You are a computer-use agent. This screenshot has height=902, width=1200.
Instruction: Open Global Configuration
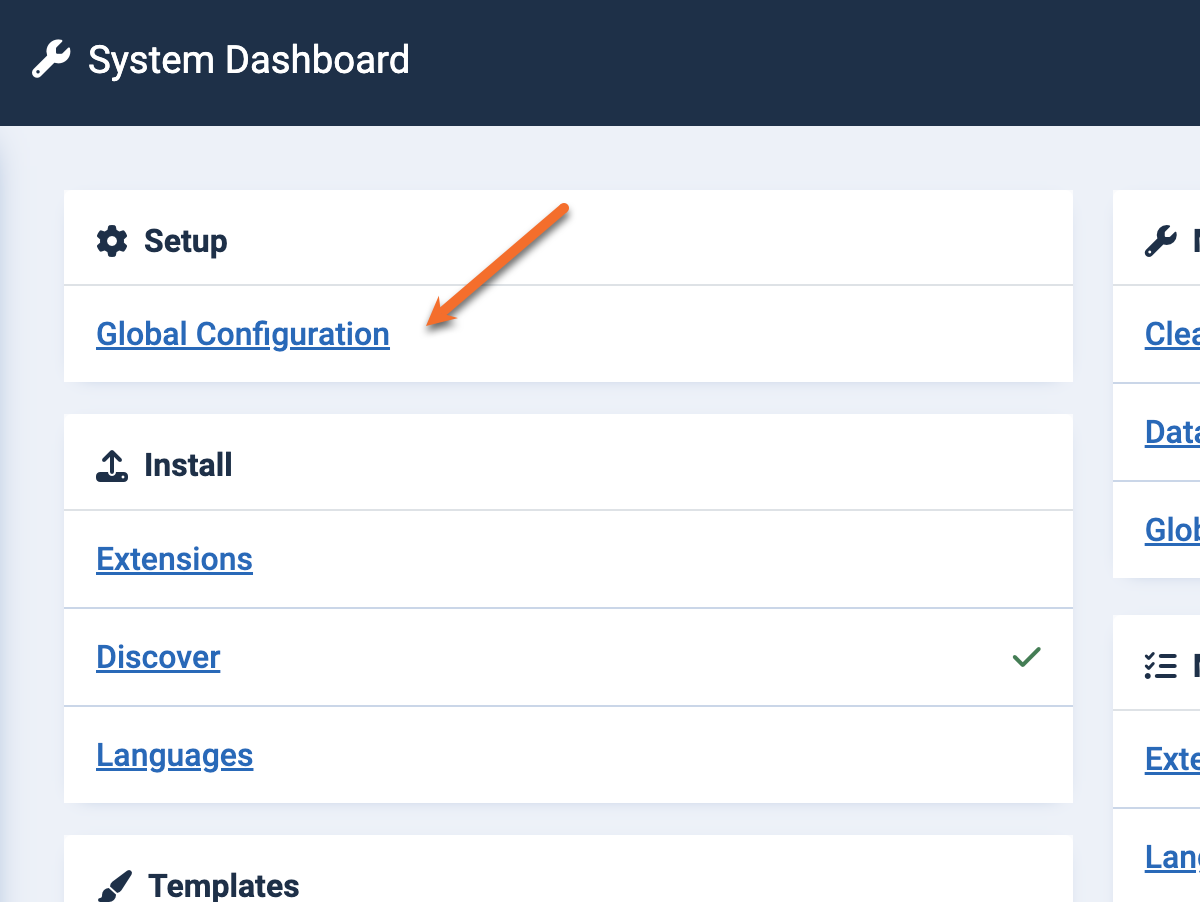tap(242, 334)
